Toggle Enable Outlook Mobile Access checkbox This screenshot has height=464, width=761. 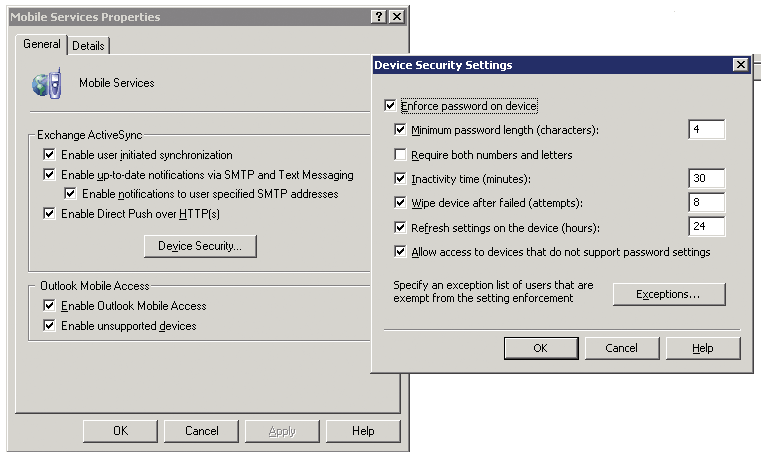coord(50,306)
